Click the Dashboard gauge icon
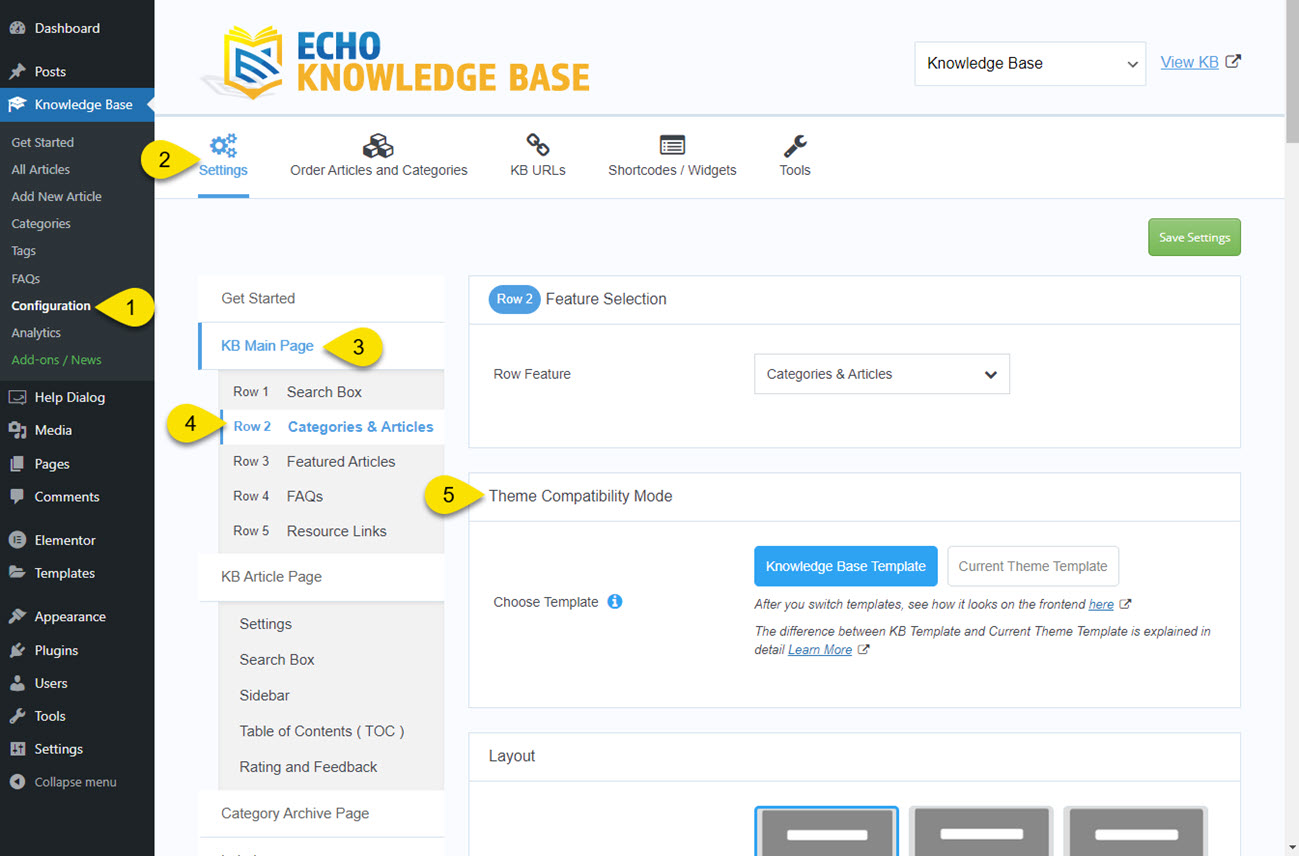 coord(17,28)
